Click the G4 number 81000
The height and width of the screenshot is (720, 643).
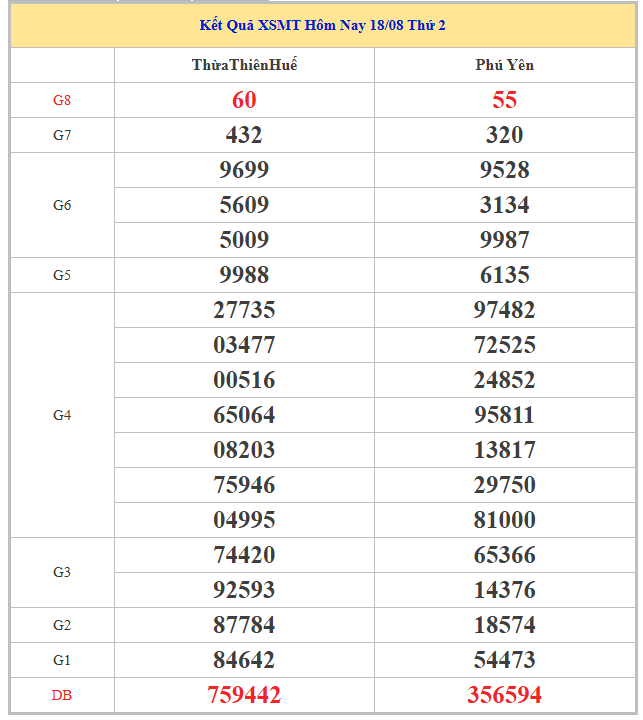505,520
